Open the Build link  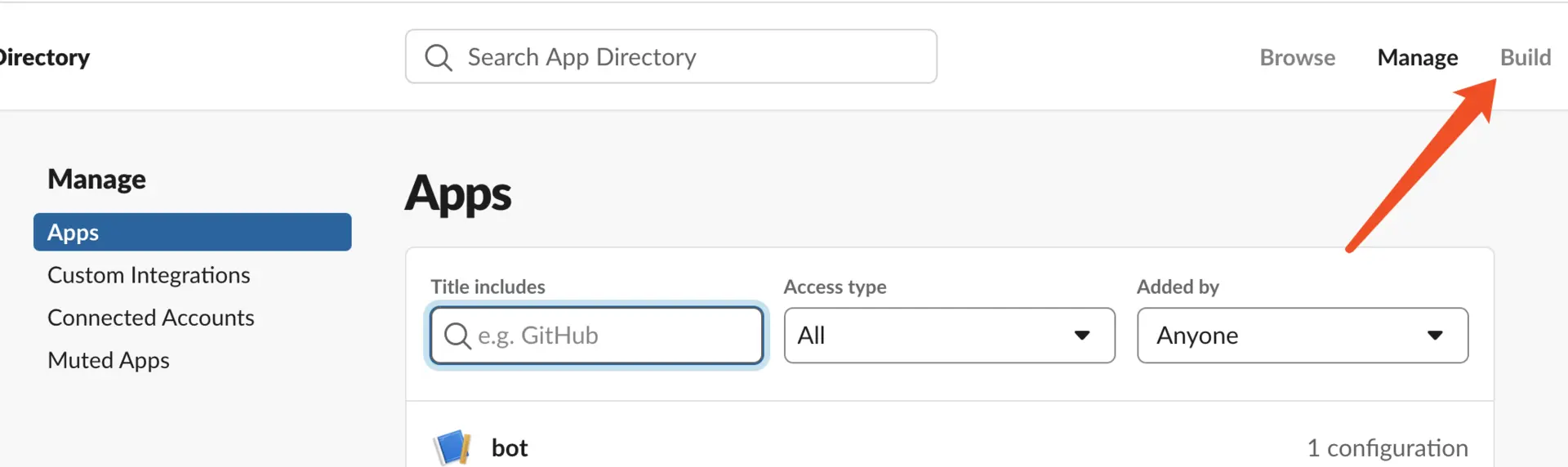click(1525, 58)
